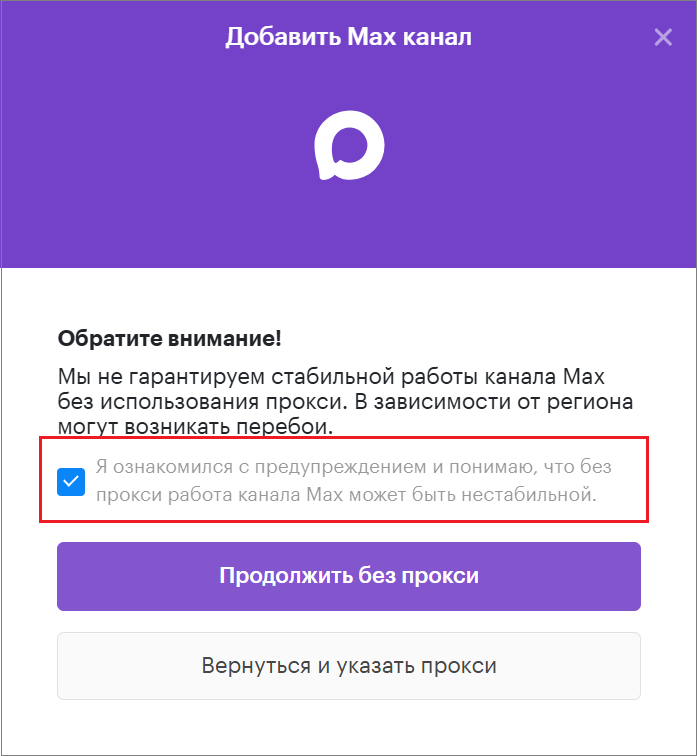
Task: Click the Добавить Max канал title
Action: point(348,37)
